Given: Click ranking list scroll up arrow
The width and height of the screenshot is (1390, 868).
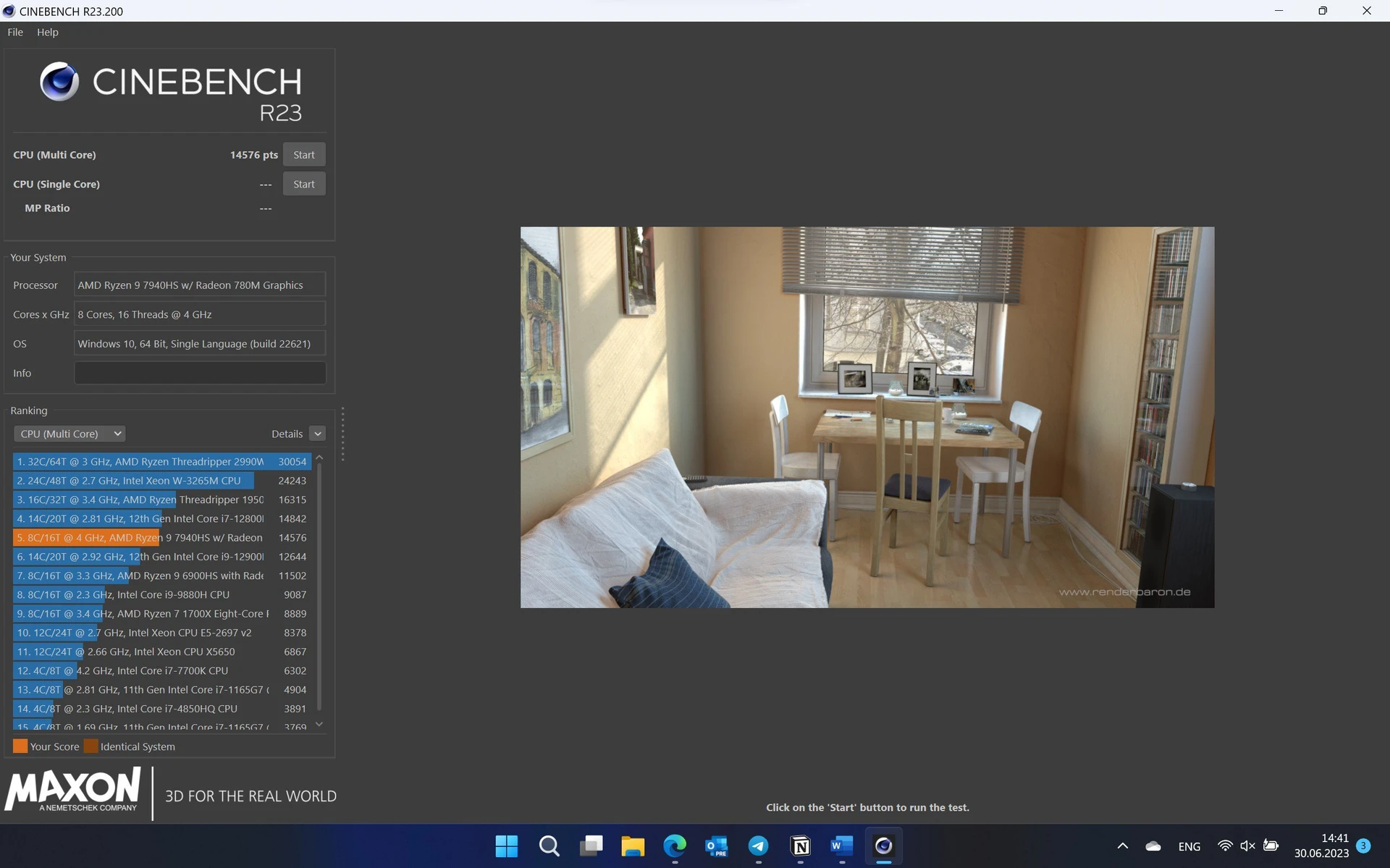Looking at the screenshot, I should coord(319,458).
